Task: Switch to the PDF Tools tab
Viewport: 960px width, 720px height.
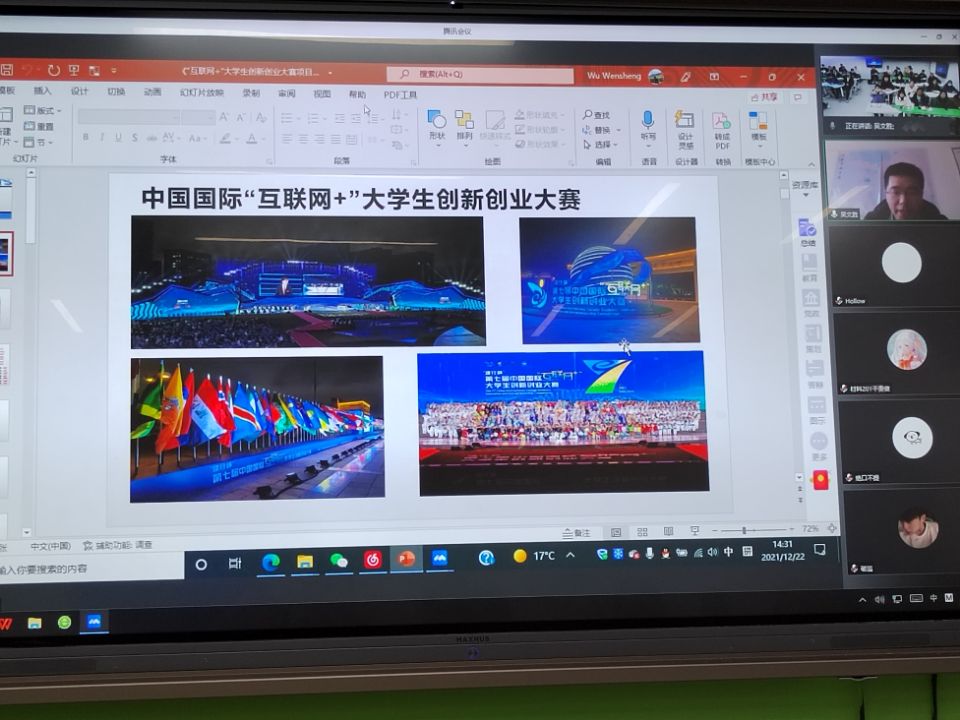Action: [x=400, y=95]
